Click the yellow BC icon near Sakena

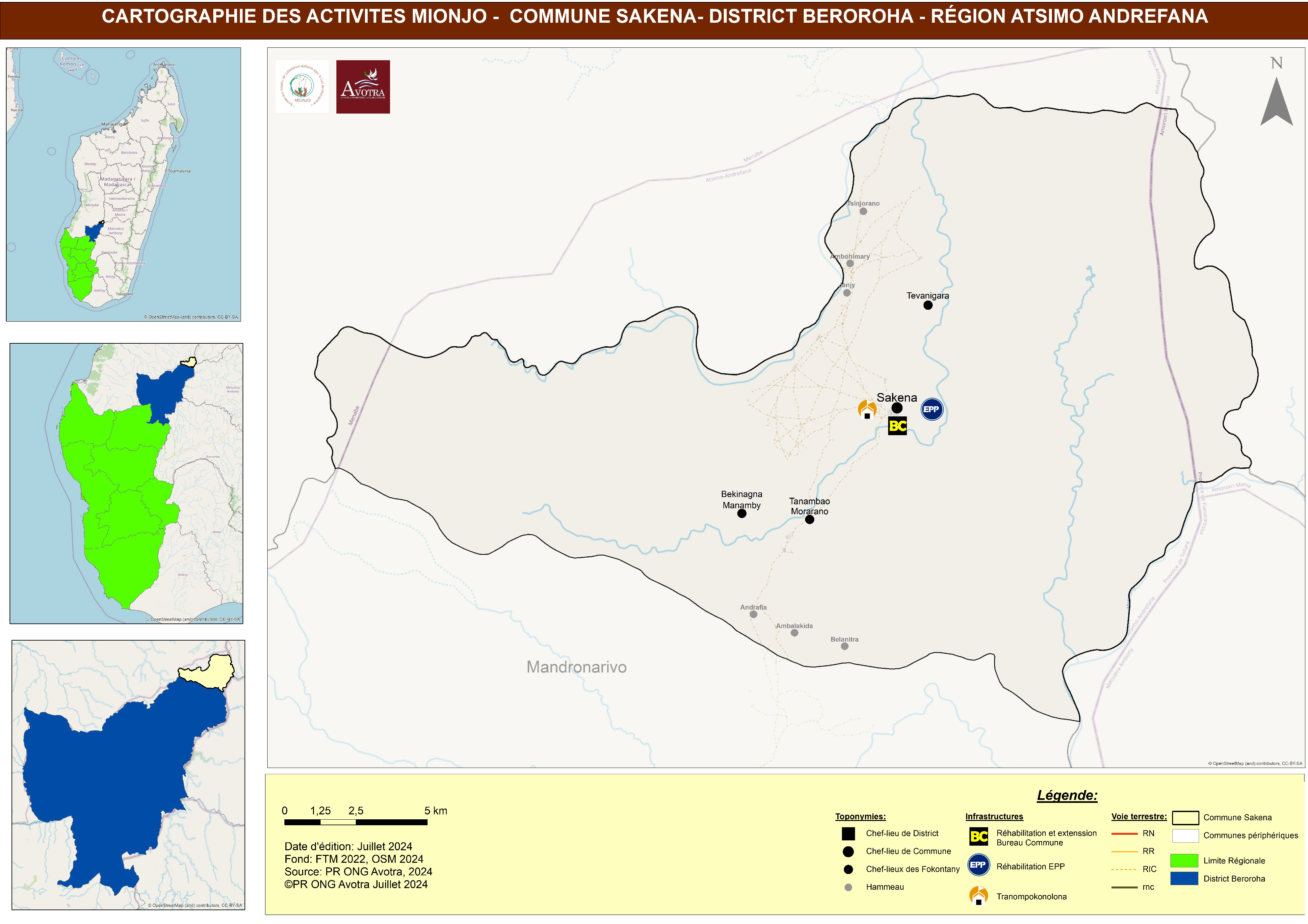click(897, 426)
